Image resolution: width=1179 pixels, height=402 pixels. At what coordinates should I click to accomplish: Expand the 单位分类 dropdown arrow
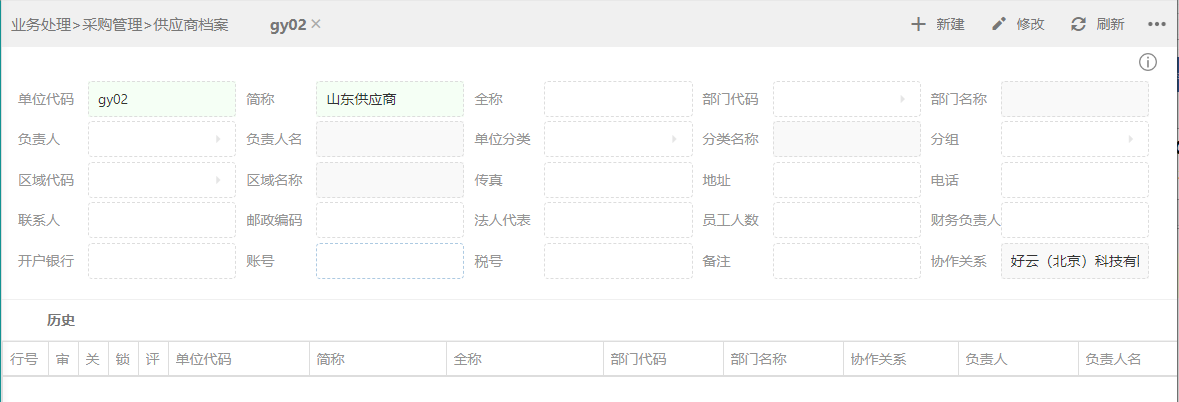point(674,139)
